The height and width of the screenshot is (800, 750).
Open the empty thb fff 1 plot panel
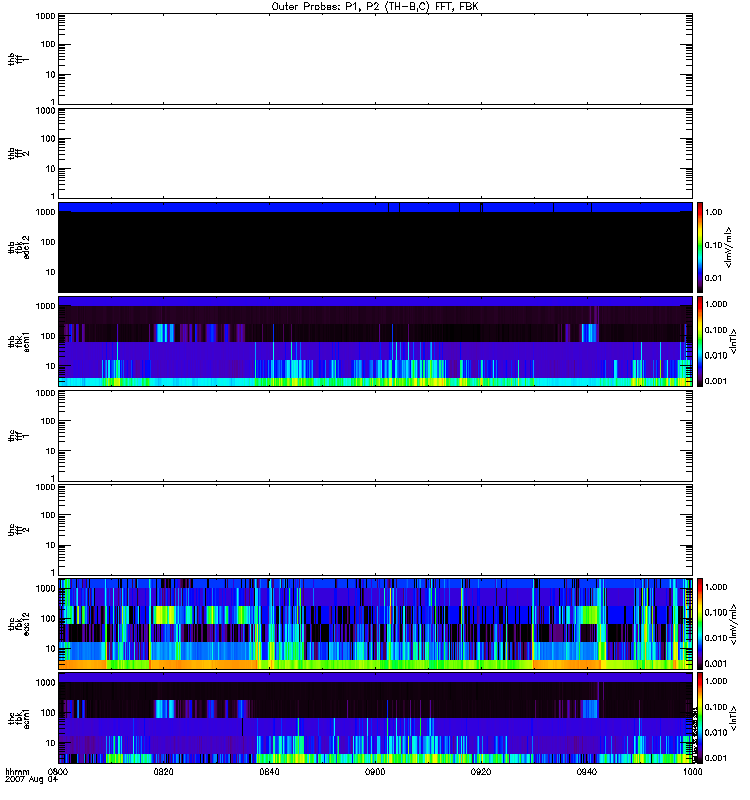375,59
